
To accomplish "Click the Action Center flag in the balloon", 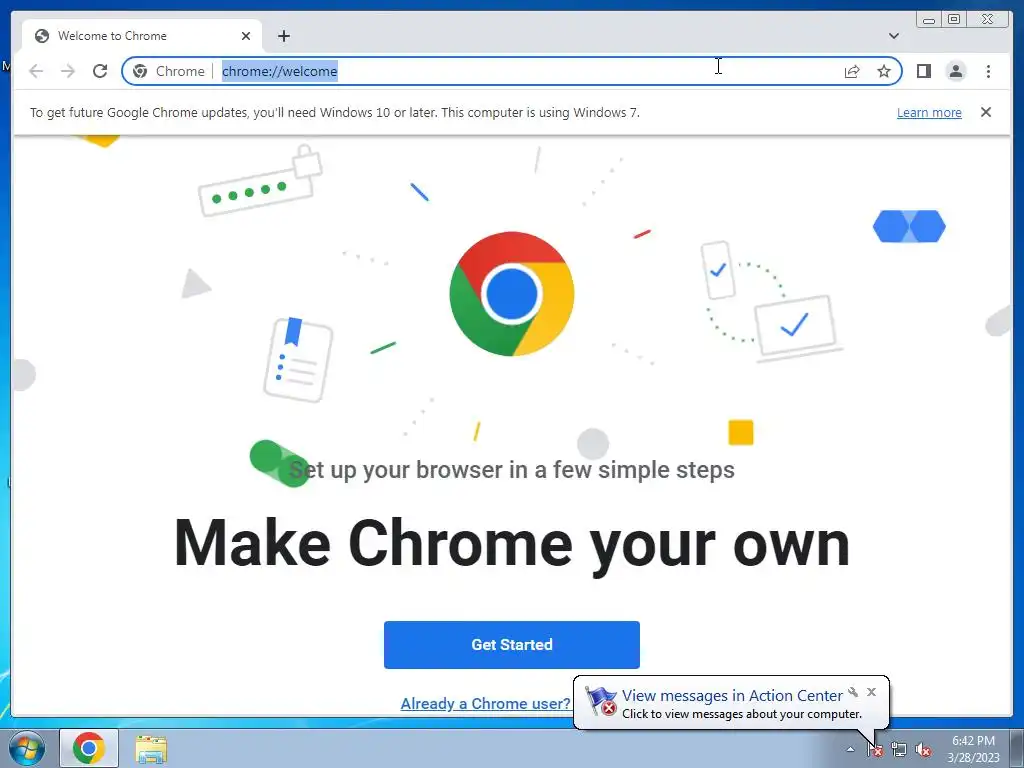I will (x=601, y=701).
